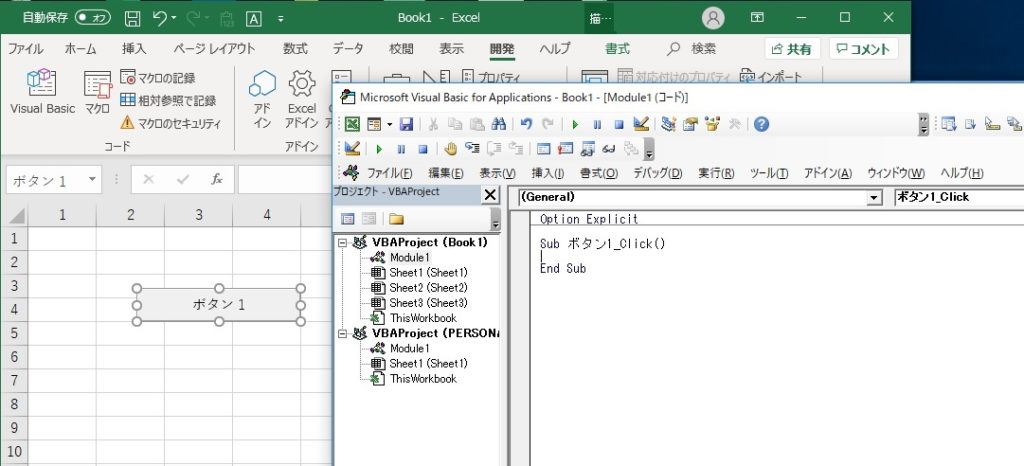Image resolution: width=1024 pixels, height=466 pixels.
Task: Open the デバッグ(D) menu in VBA editor
Action: (x=658, y=173)
